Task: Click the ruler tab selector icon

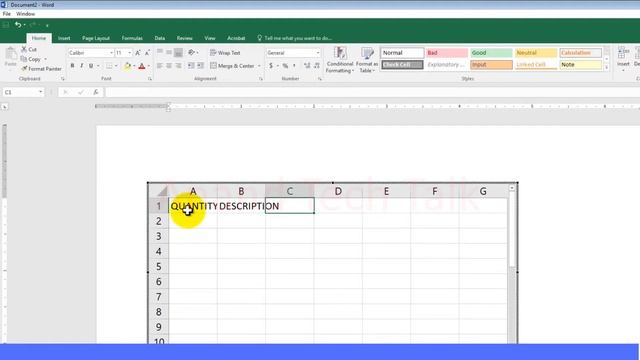Action: click(4, 107)
